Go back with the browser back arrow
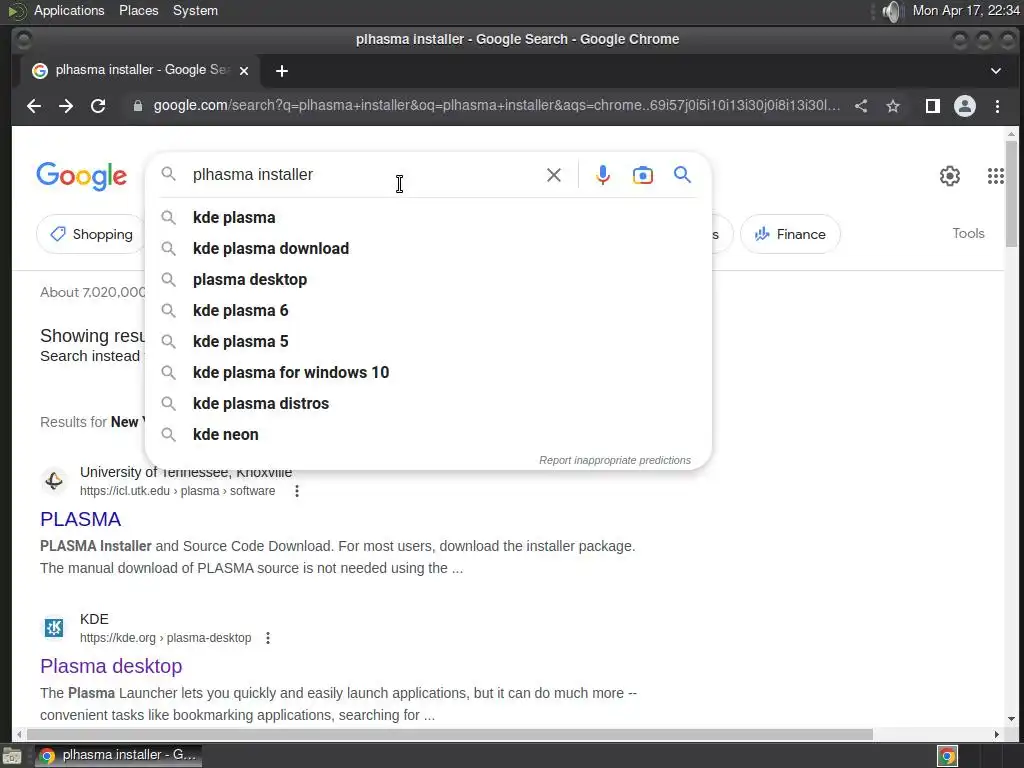The width and height of the screenshot is (1024, 768). pyautogui.click(x=34, y=106)
